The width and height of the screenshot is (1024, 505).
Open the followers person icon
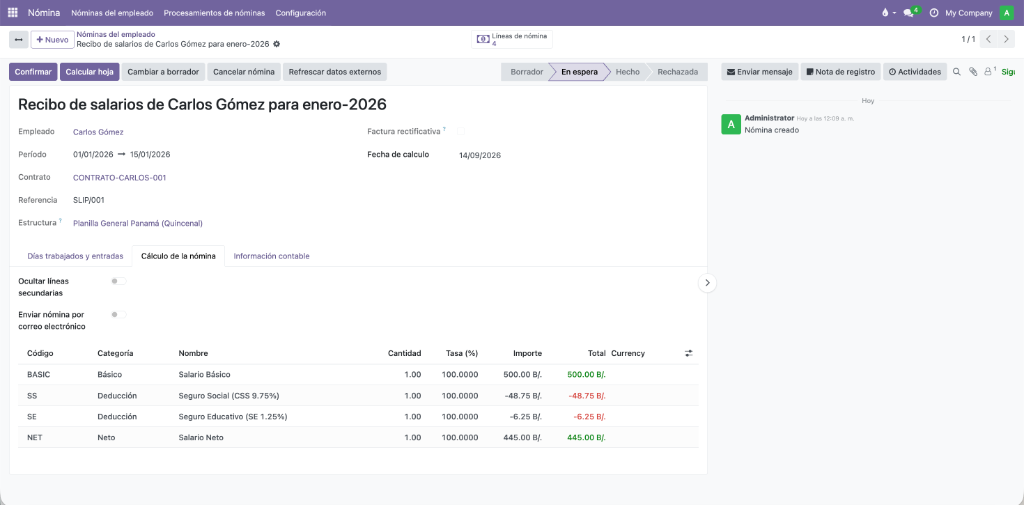coord(989,71)
